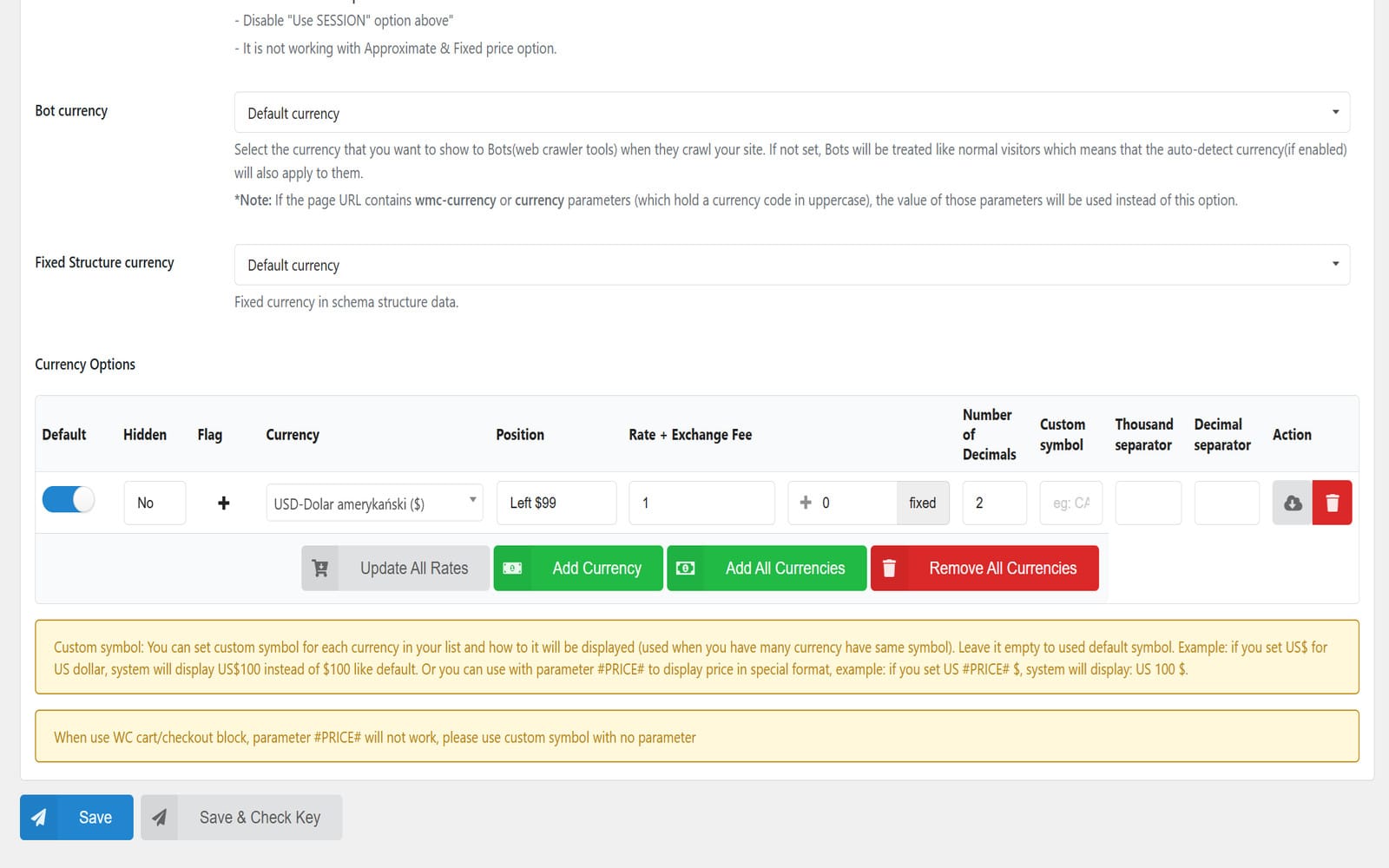This screenshot has width=1389, height=868.
Task: Click the Save button
Action: tap(77, 818)
